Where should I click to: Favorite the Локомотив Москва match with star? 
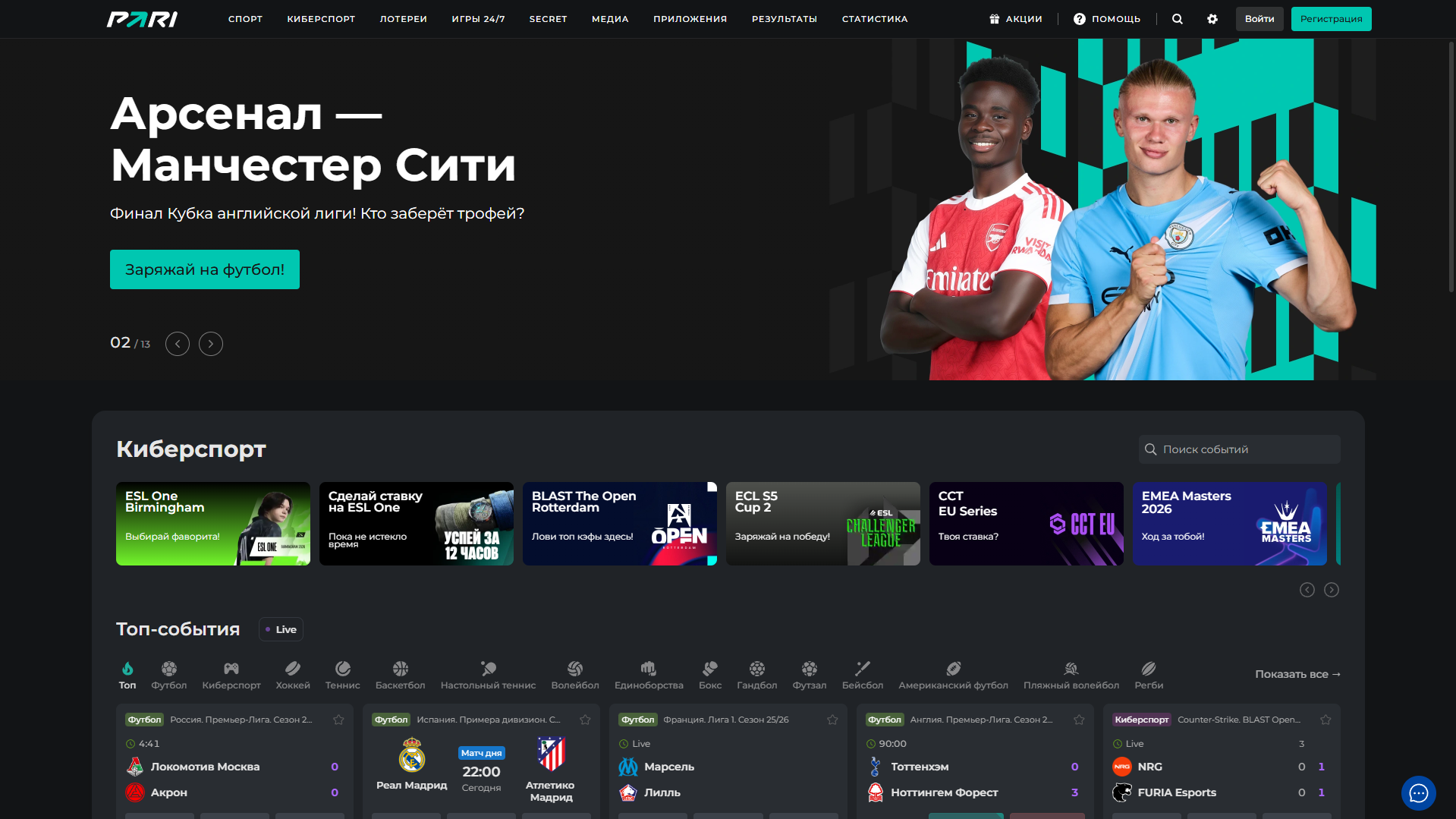(338, 720)
